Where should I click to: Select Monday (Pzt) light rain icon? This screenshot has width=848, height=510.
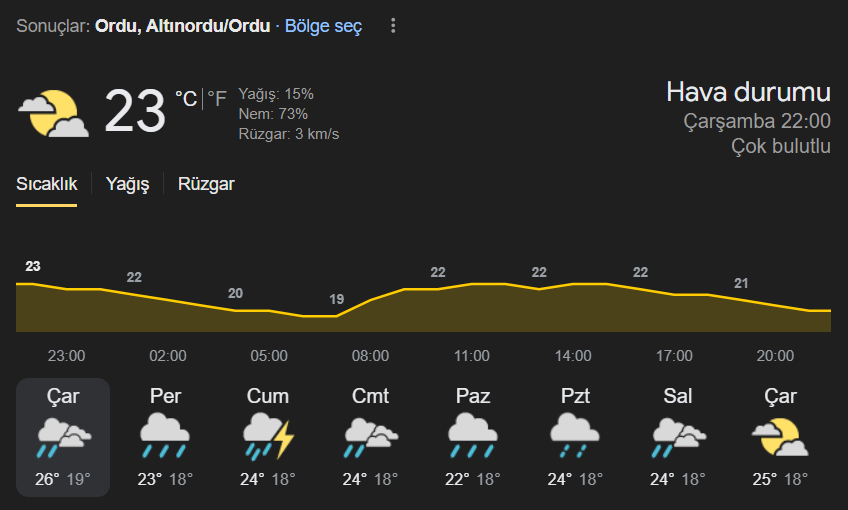[x=575, y=436]
